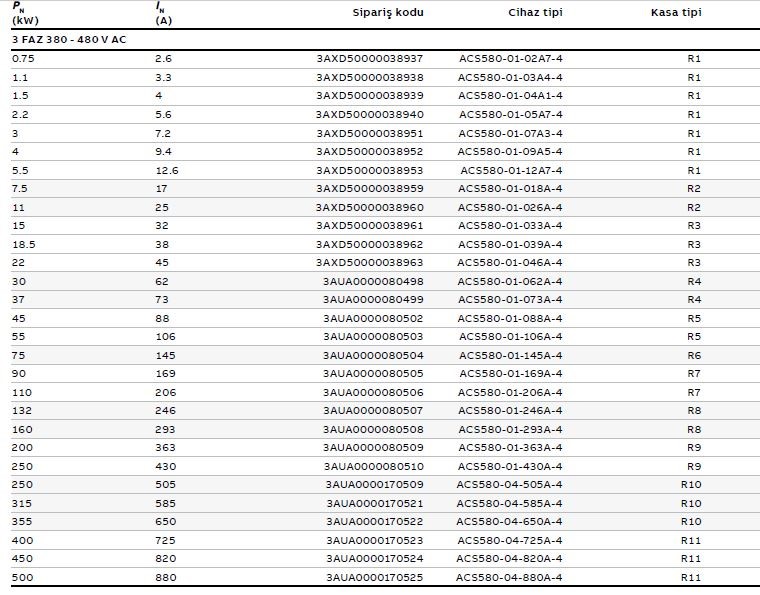The image size is (760, 595).
Task: Click order code 3AUA0000080505
Action: [x=373, y=374]
